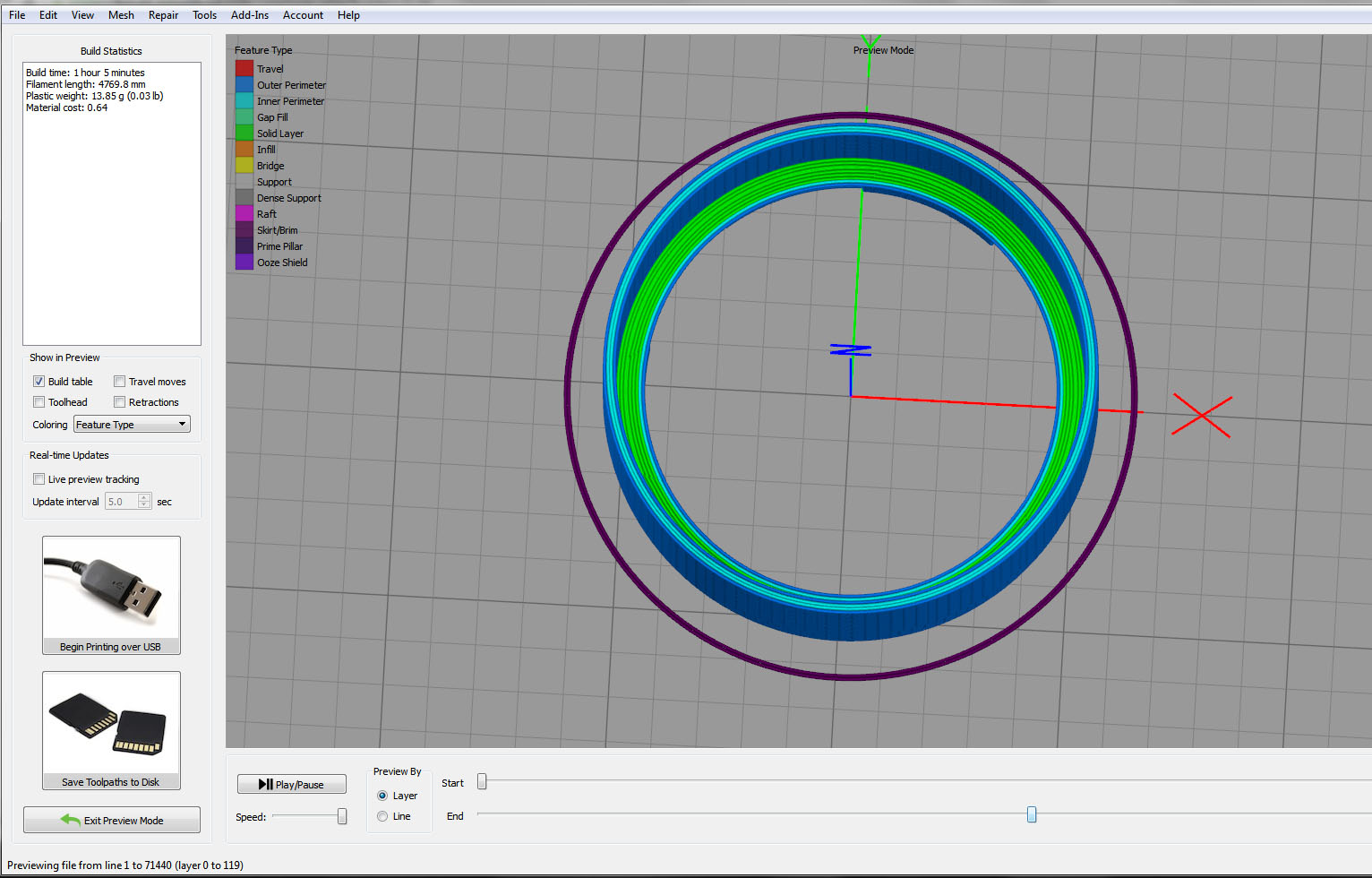Click the Dense Support color swatch

(x=244, y=198)
